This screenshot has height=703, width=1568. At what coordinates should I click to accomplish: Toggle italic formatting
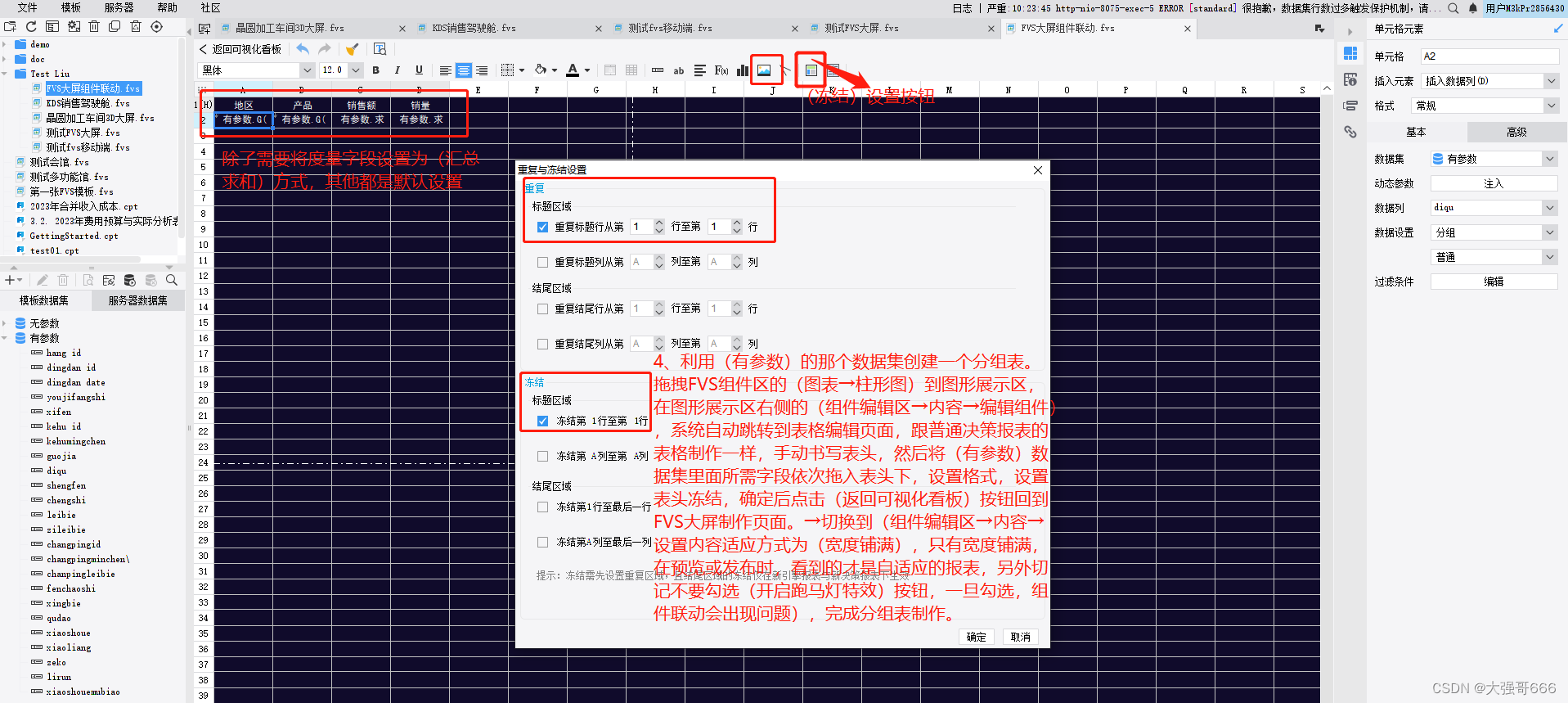[398, 70]
